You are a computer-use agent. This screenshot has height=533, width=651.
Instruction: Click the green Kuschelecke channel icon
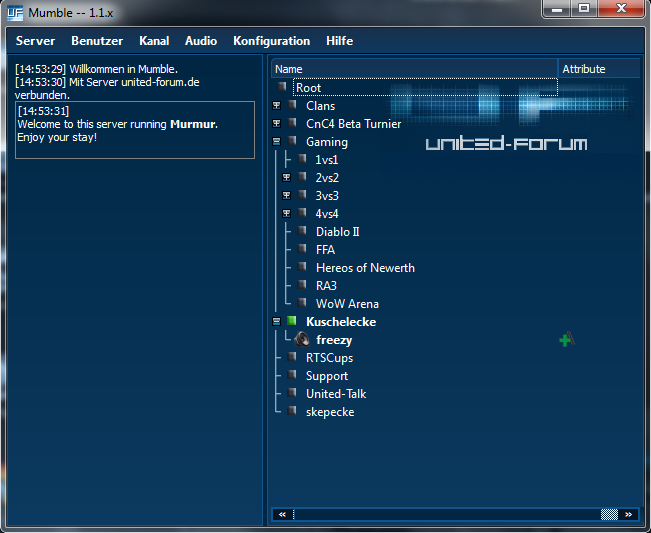coord(292,320)
